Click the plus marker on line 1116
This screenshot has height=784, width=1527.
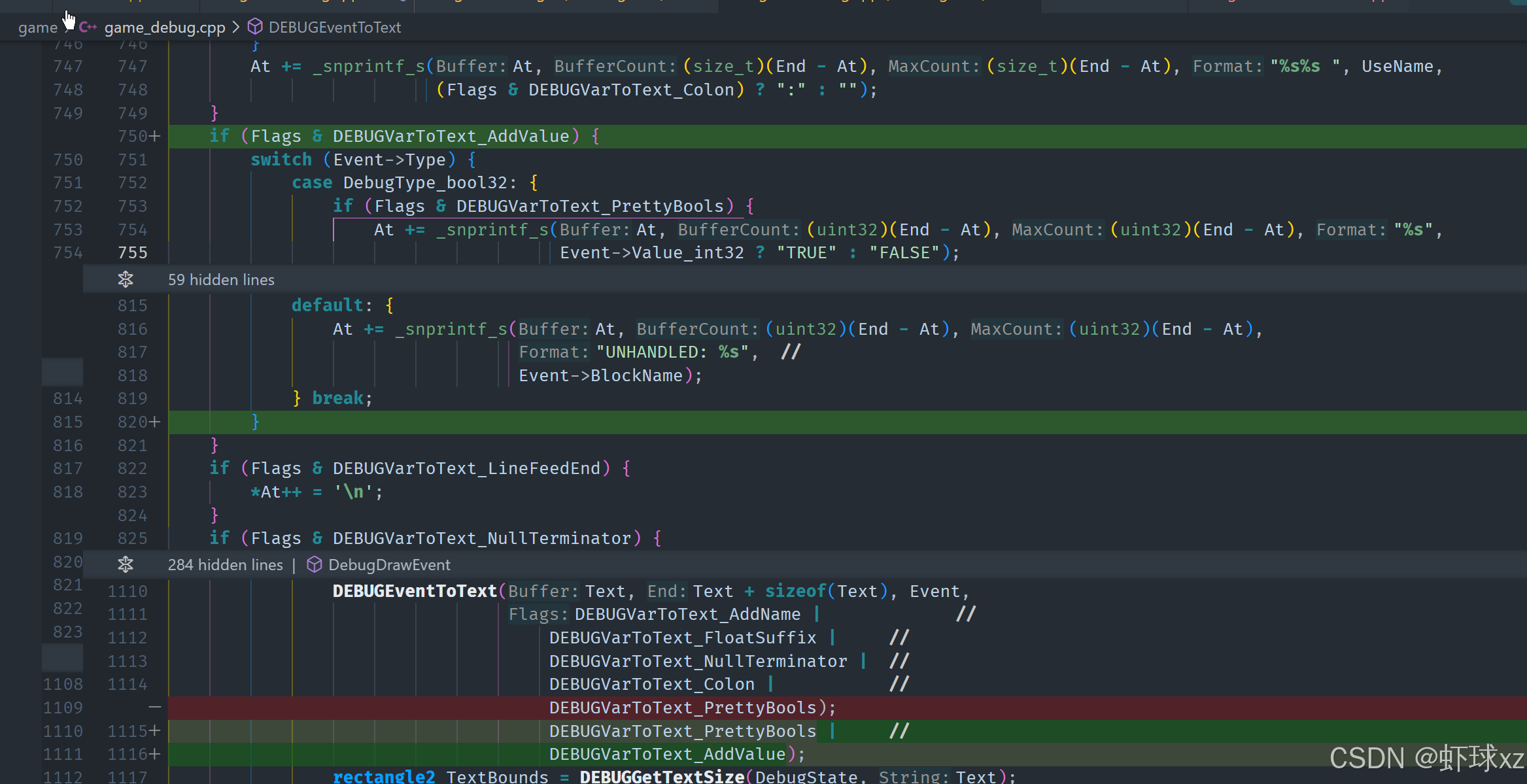click(x=154, y=754)
